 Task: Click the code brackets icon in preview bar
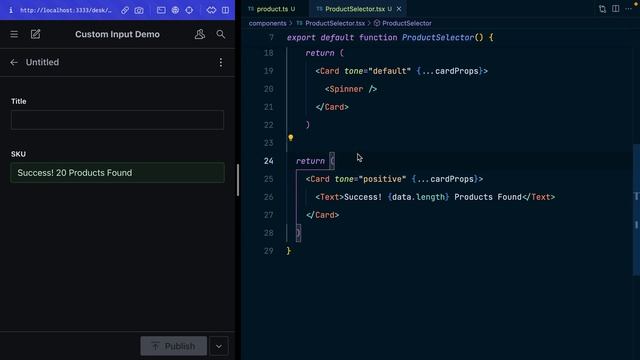pyautogui.click(x=211, y=10)
